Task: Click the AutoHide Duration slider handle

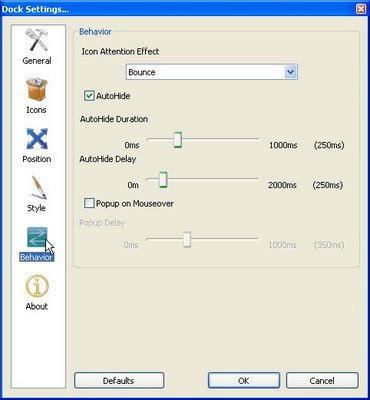Action: tap(178, 139)
